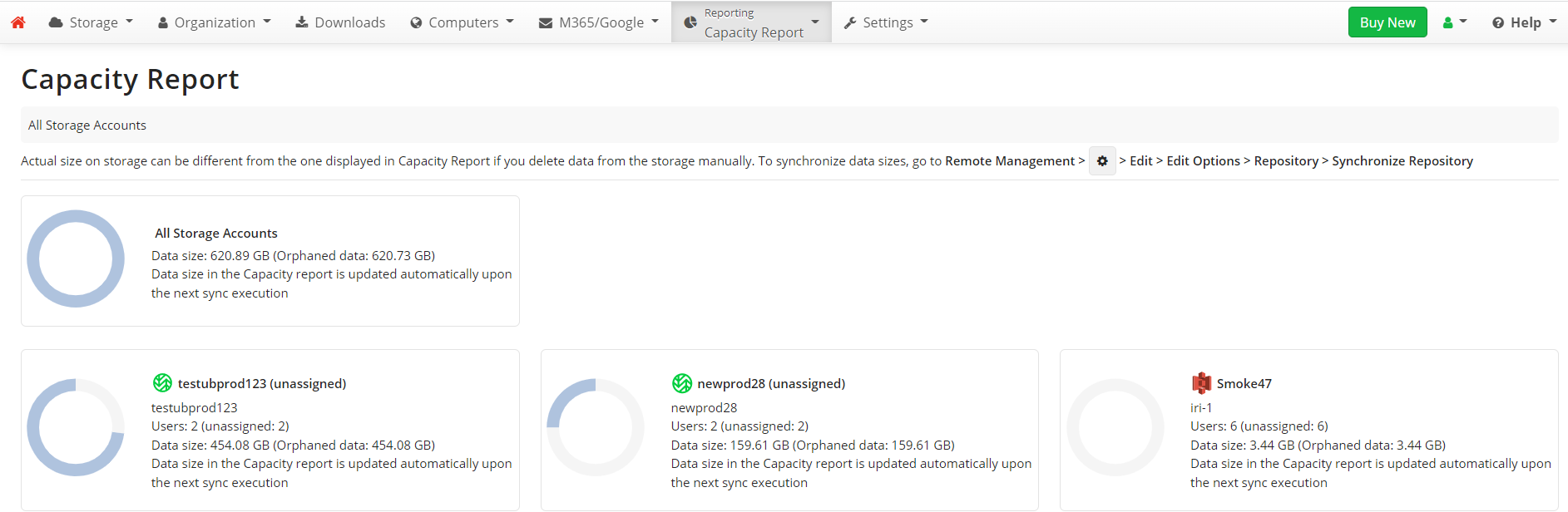Click the Amazon S3 icon beside Smoke47
Screen dimensions: 1568x512
[x=1201, y=383]
